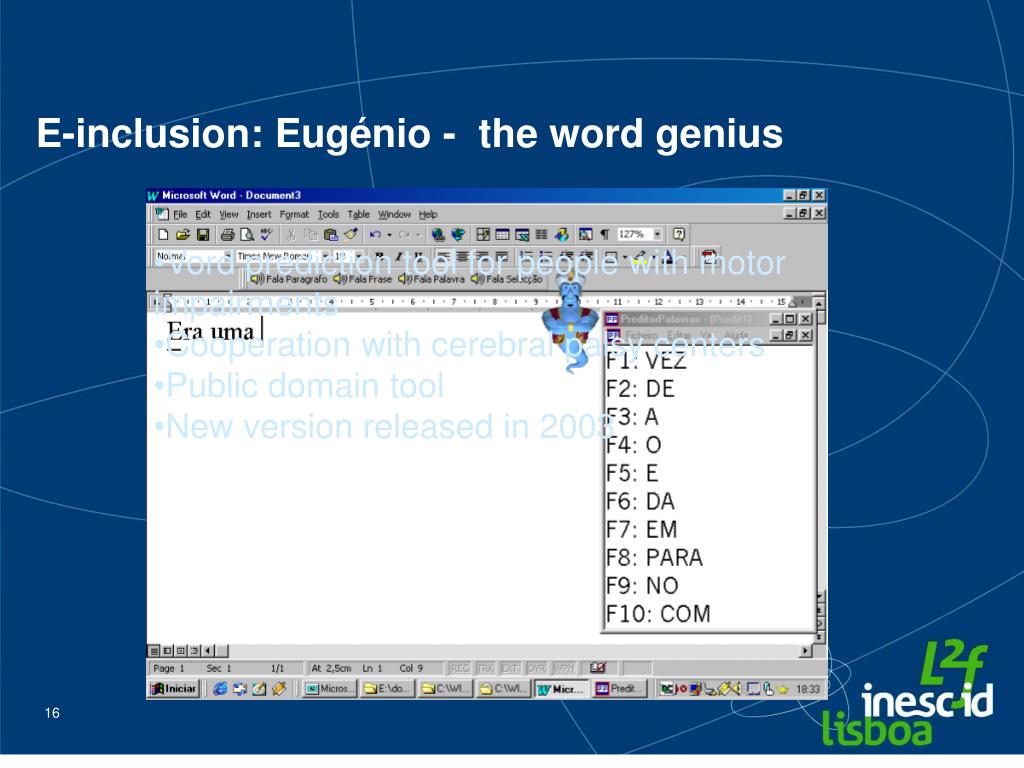Copy selection using the Copy icon
1024x768 pixels.
(x=311, y=234)
